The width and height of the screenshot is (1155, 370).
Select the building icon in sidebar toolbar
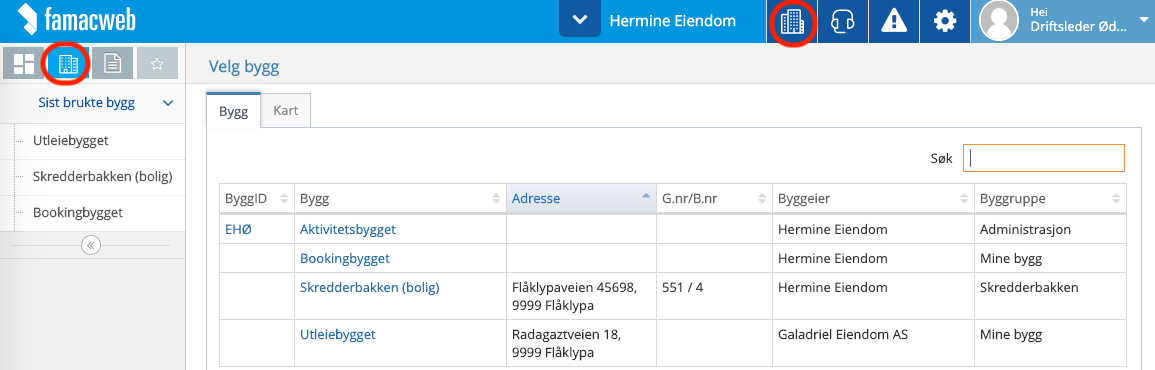[67, 64]
